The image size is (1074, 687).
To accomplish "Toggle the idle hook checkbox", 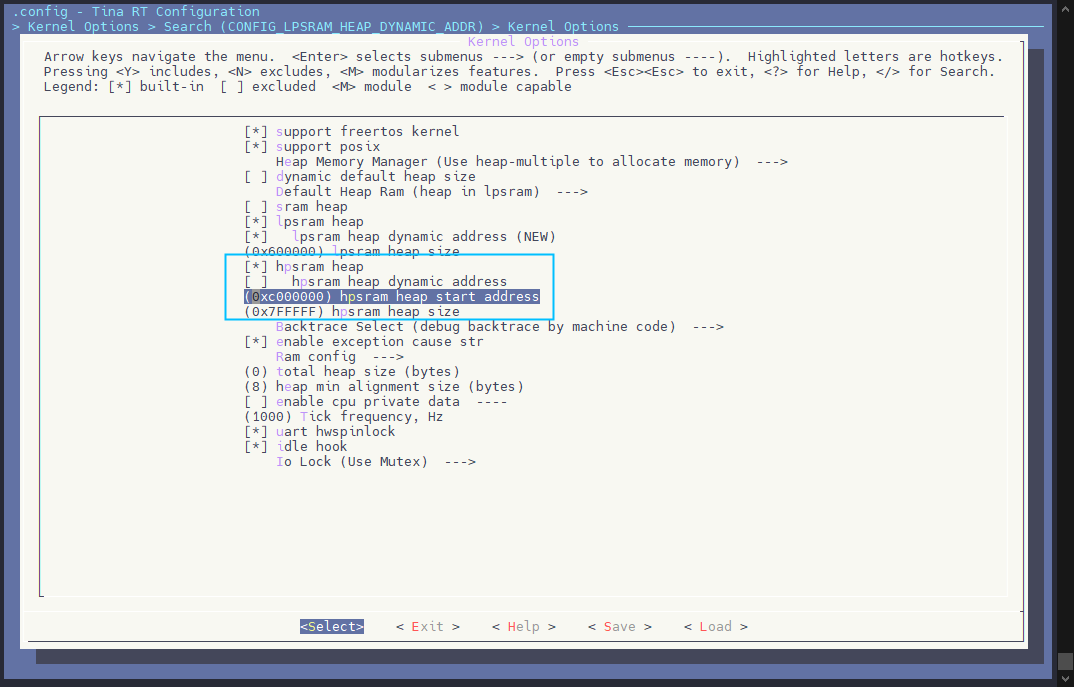I will pyautogui.click(x=256, y=447).
